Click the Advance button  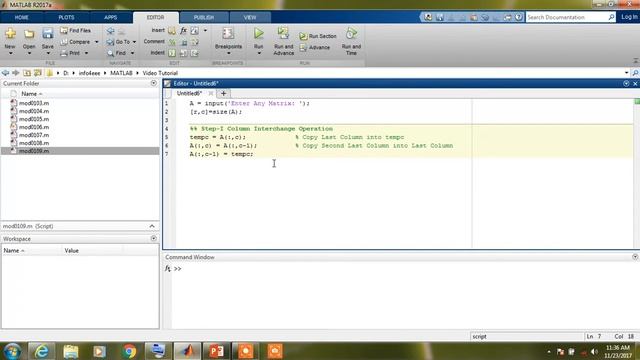coord(315,47)
